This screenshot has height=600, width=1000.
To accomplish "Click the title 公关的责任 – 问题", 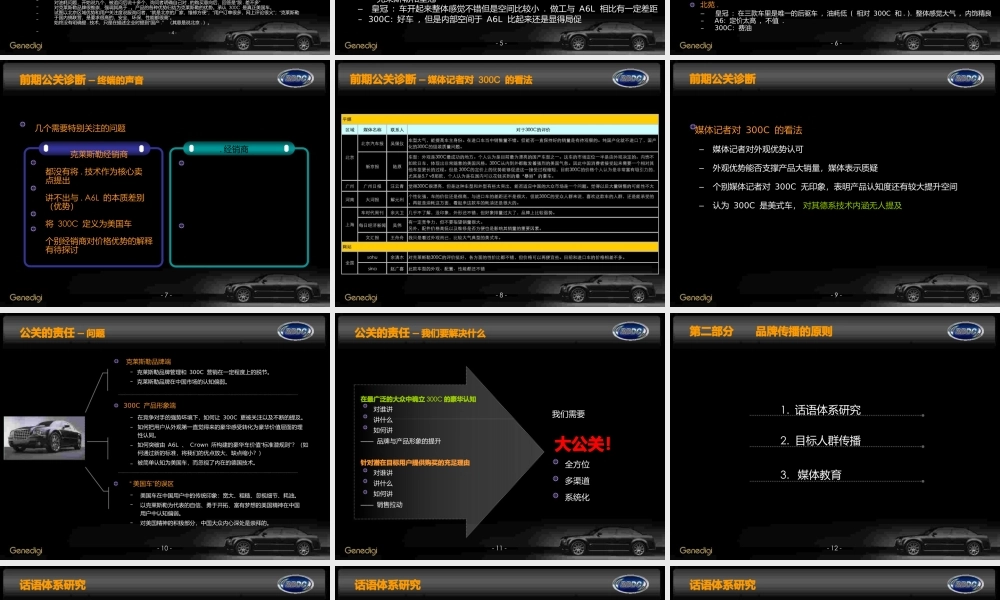I will [62, 333].
